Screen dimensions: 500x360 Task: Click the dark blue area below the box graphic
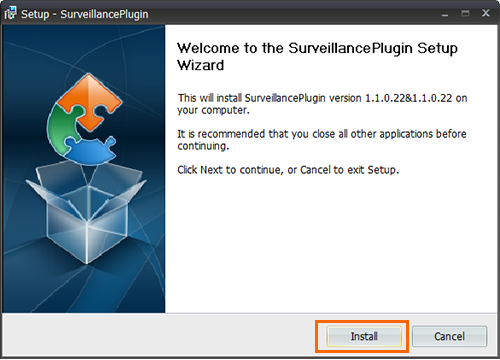pos(83,290)
